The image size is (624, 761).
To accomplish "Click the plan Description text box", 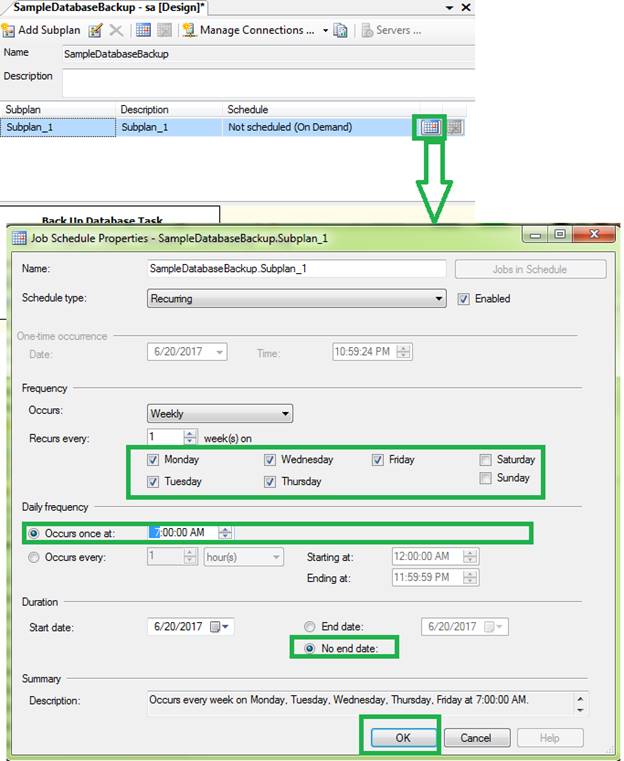I will [268, 83].
